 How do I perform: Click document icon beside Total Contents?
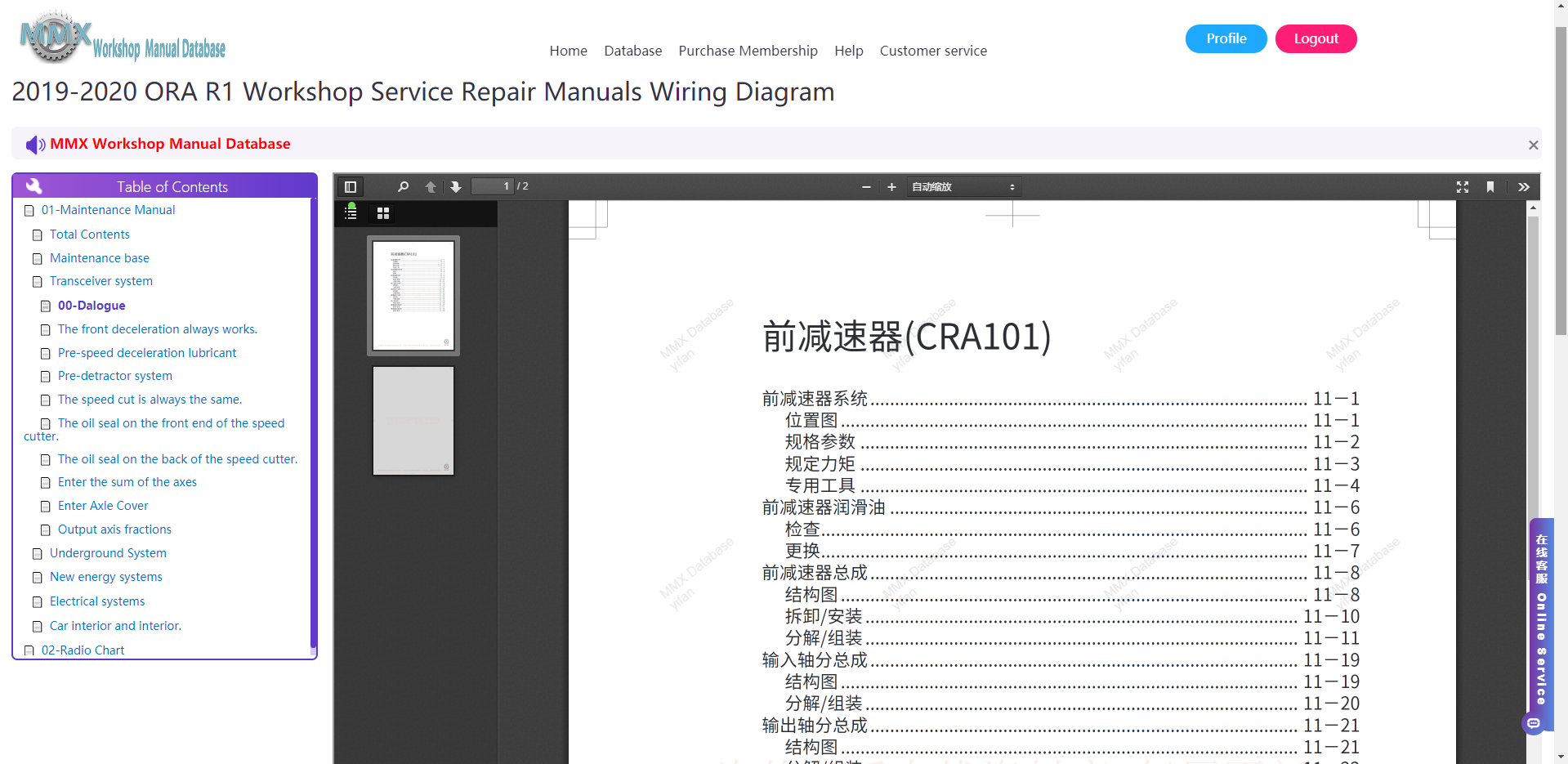(37, 235)
